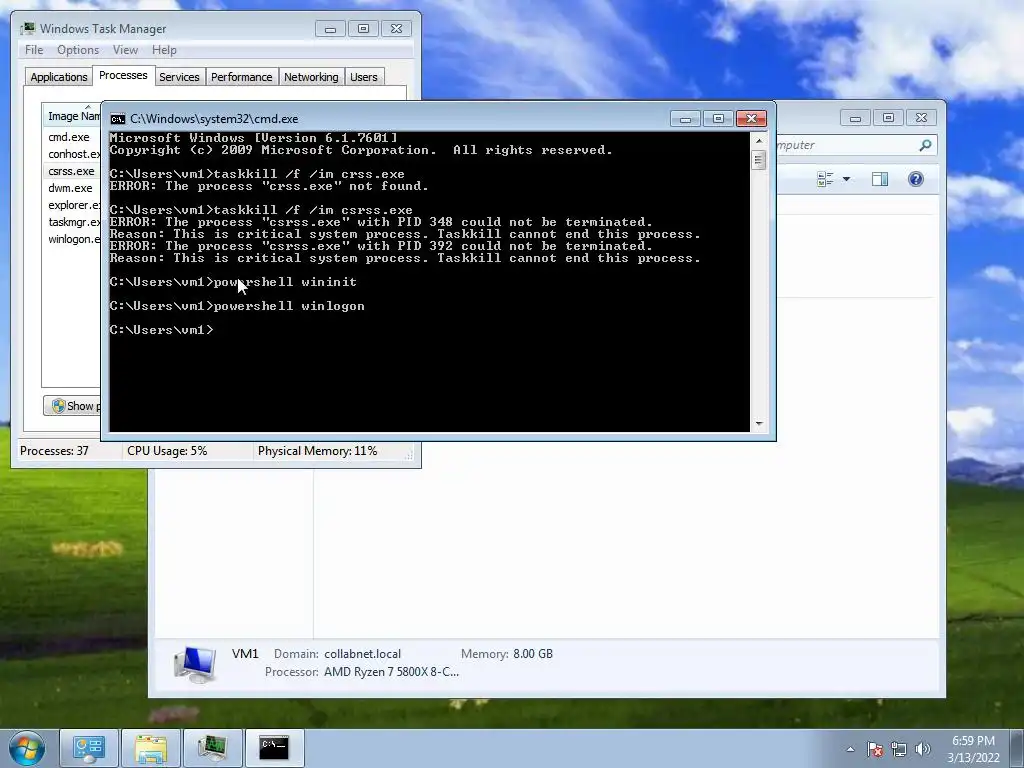Click the cmd vertical scrollbar thumb
Image resolution: width=1024 pixels, height=768 pixels.
[759, 160]
